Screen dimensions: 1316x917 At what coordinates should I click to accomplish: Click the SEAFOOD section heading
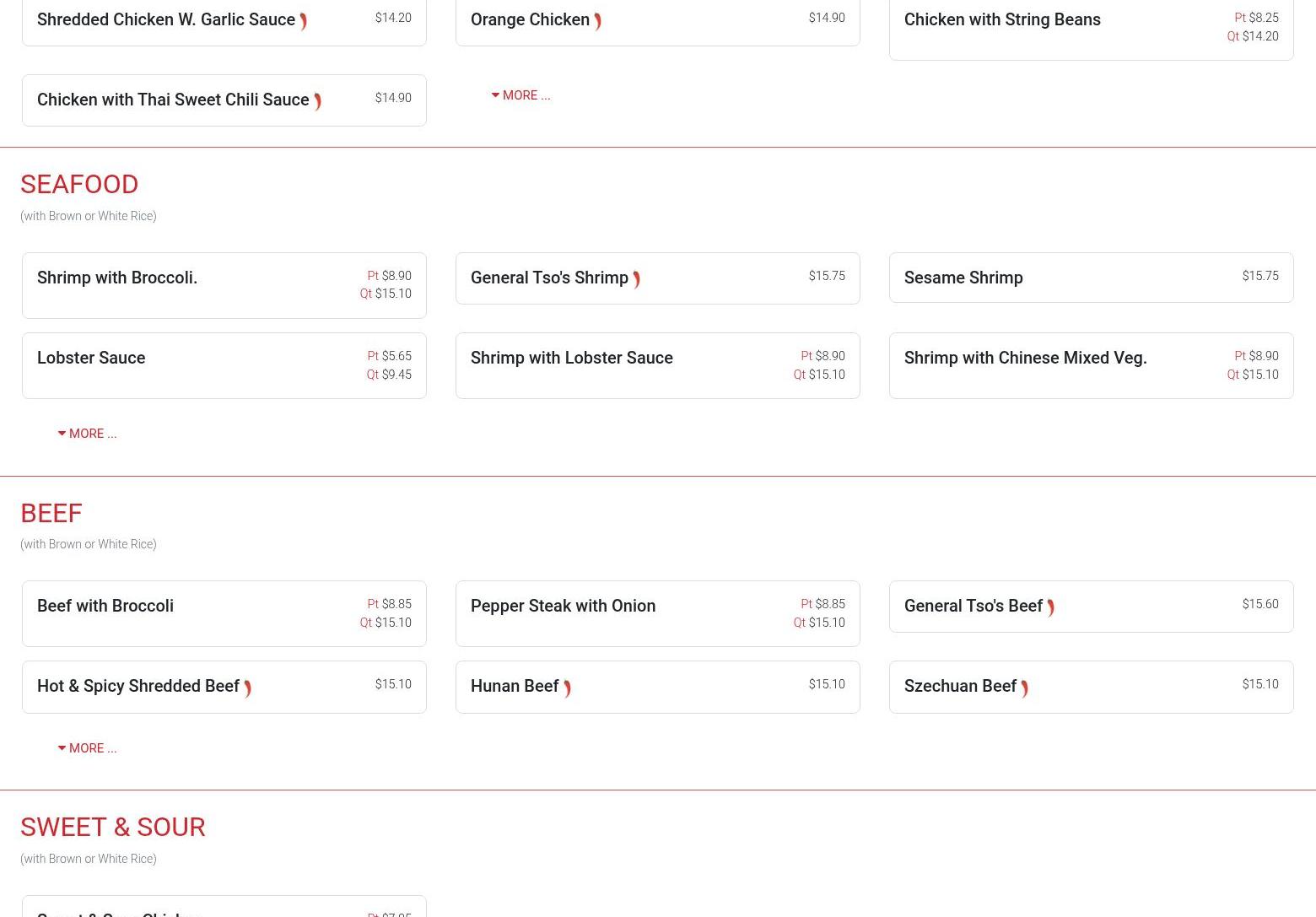coord(79,184)
